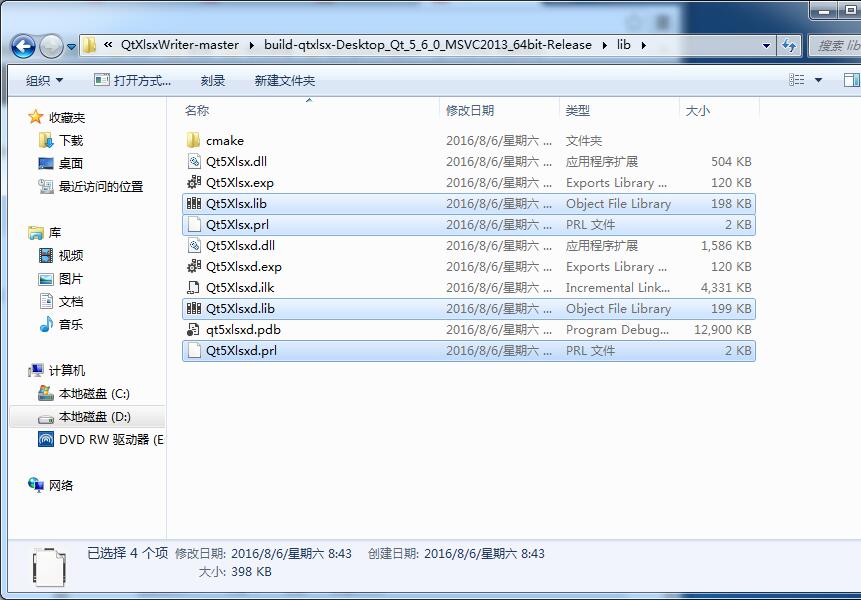This screenshot has height=600, width=861.
Task: Click the 文件夹 type of cmake
Action: point(584,141)
